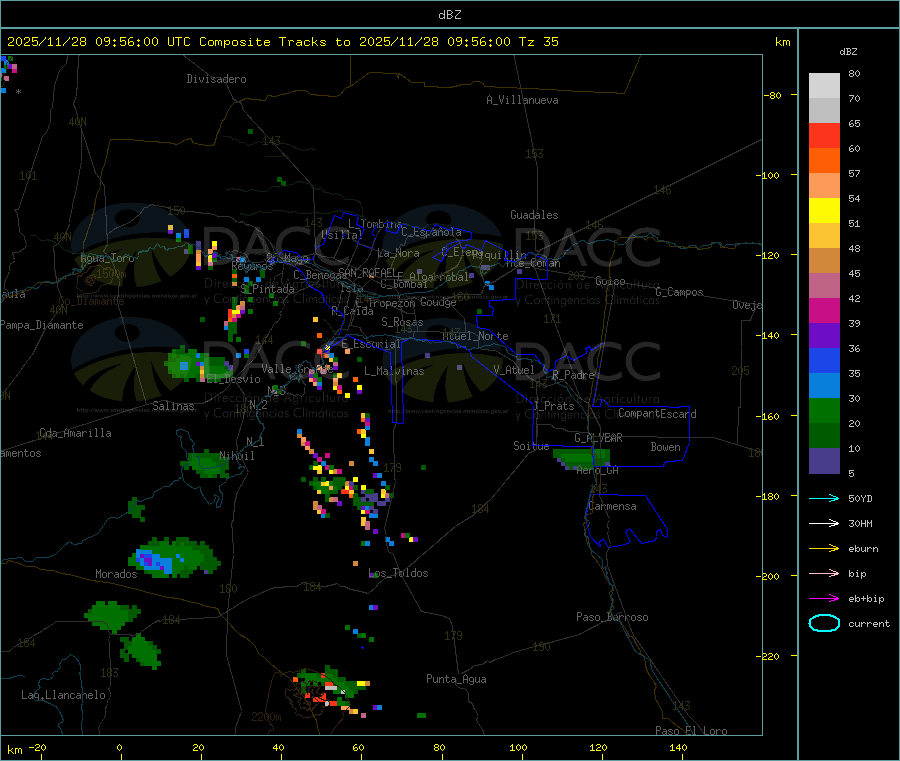Select the 30 dBZ green swatch
The height and width of the screenshot is (761, 900).
(x=824, y=410)
